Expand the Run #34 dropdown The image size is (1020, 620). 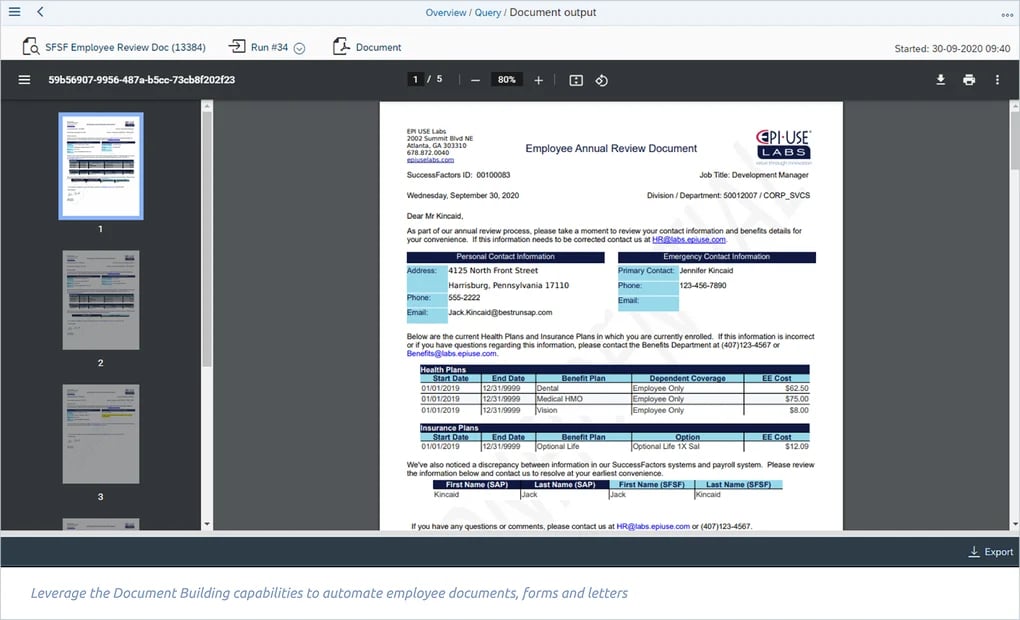click(299, 48)
